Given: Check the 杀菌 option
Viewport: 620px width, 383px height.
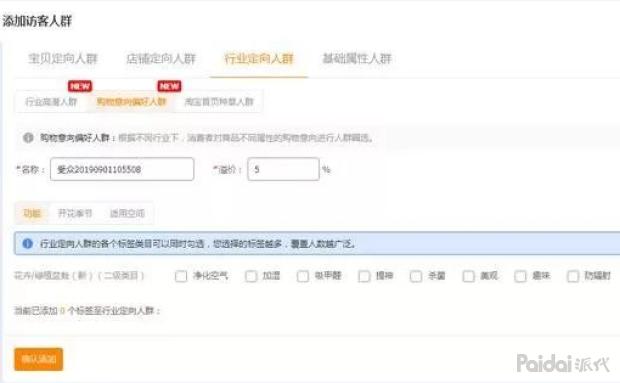Looking at the screenshot, I should [416, 276].
